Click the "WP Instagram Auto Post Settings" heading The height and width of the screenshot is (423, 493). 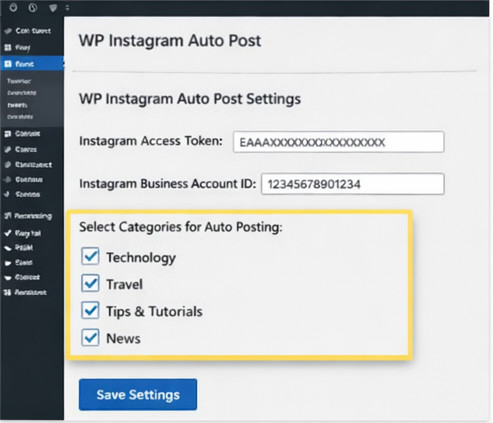point(190,99)
